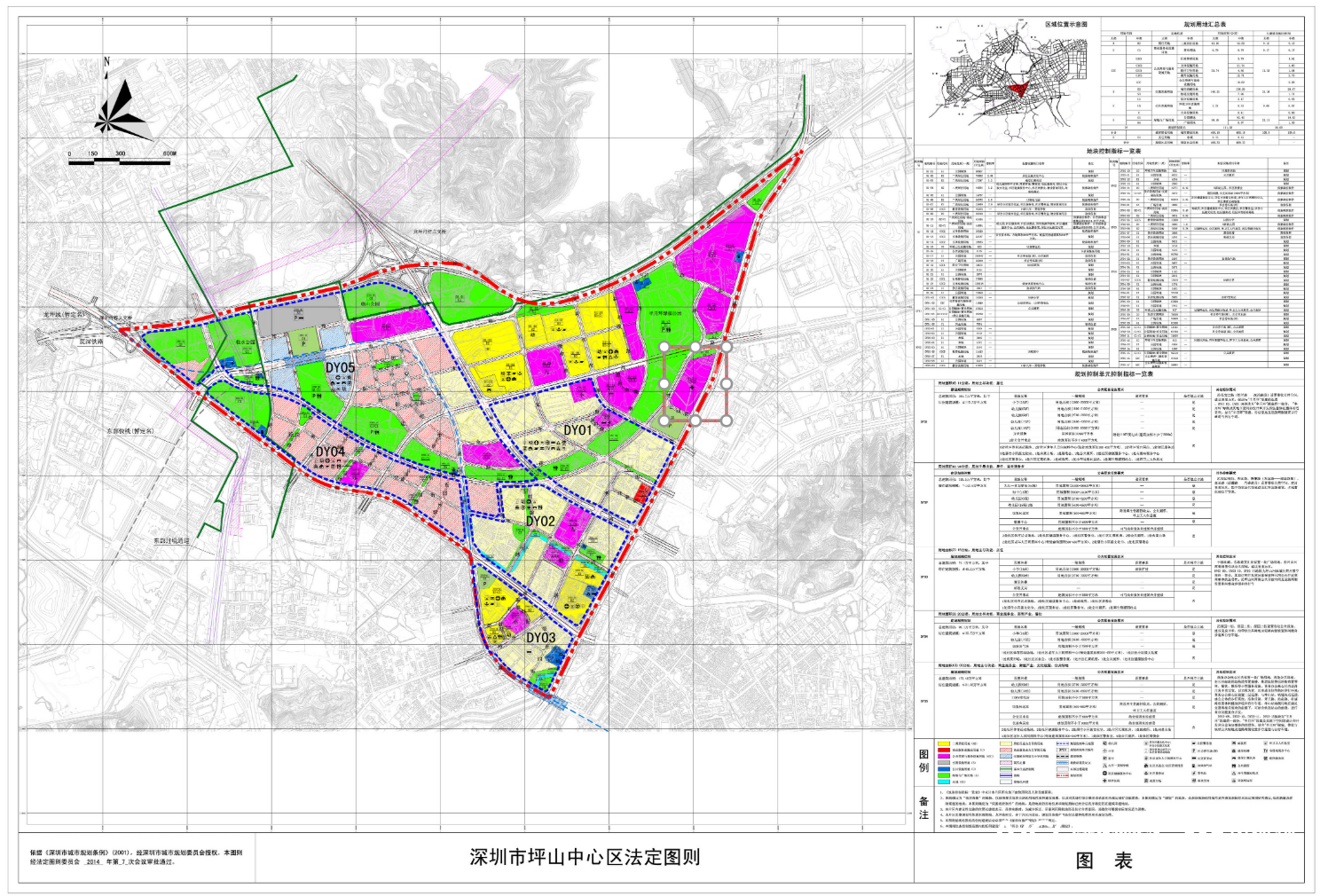Click the top-left selection box handle

pyautogui.click(x=665, y=348)
